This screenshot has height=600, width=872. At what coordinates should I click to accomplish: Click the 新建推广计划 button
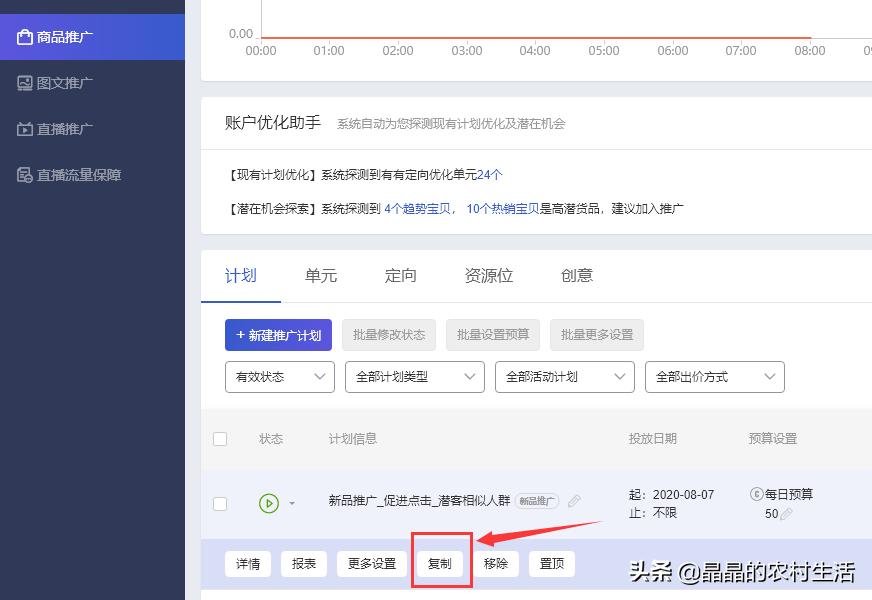point(278,335)
